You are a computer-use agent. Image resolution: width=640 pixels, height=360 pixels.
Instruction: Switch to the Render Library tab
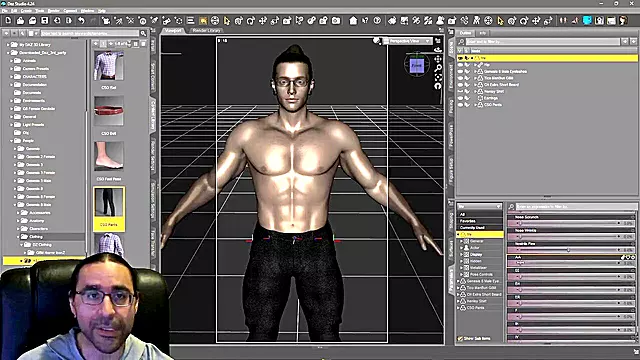[206, 31]
